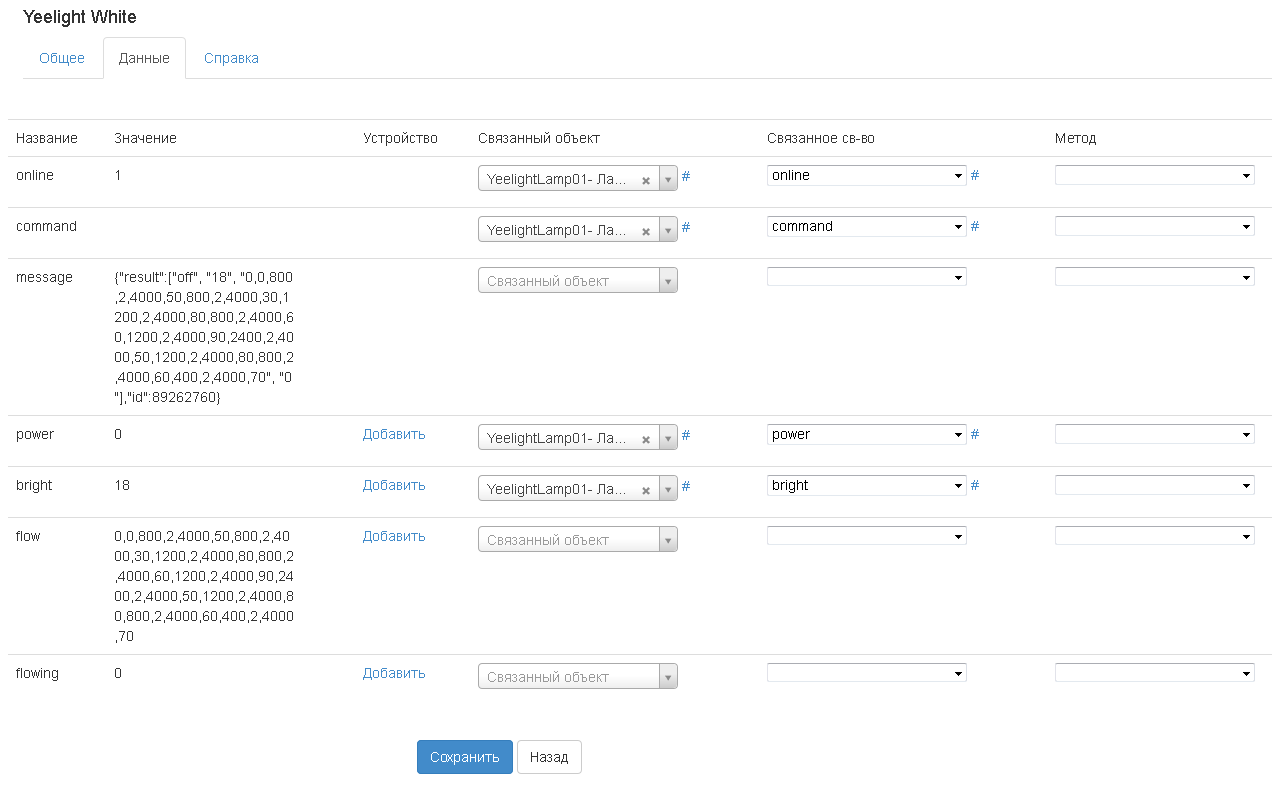Image resolution: width=1272 pixels, height=788 pixels.
Task: Click the # beside power property dropdown
Action: coord(975,435)
